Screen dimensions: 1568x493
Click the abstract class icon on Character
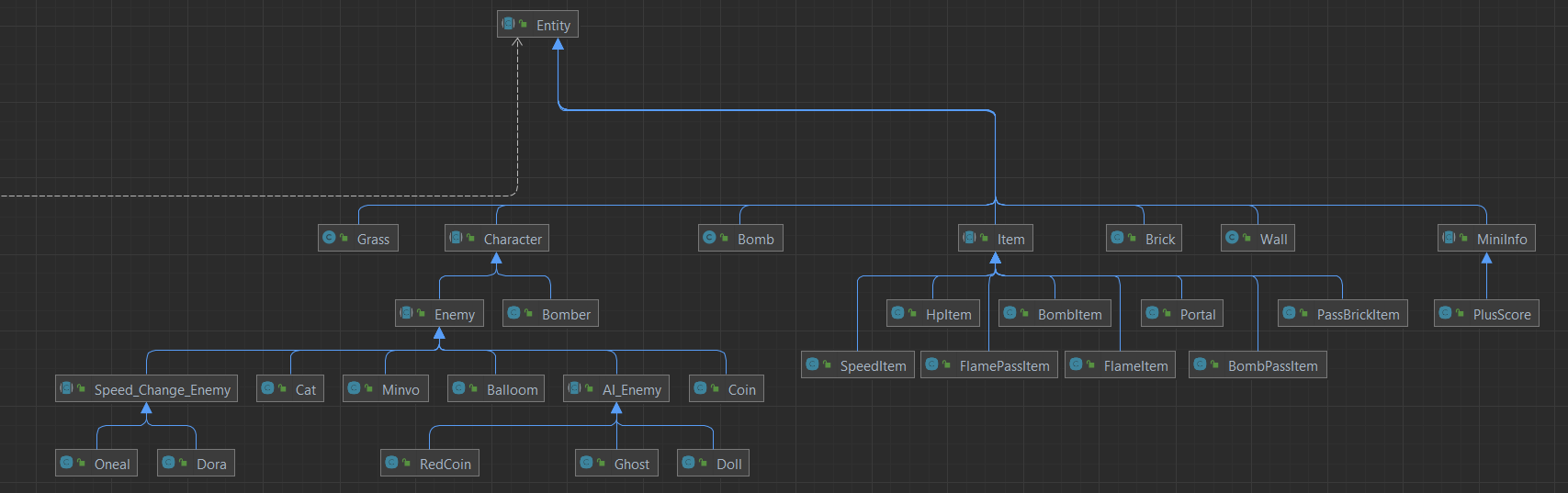click(456, 237)
